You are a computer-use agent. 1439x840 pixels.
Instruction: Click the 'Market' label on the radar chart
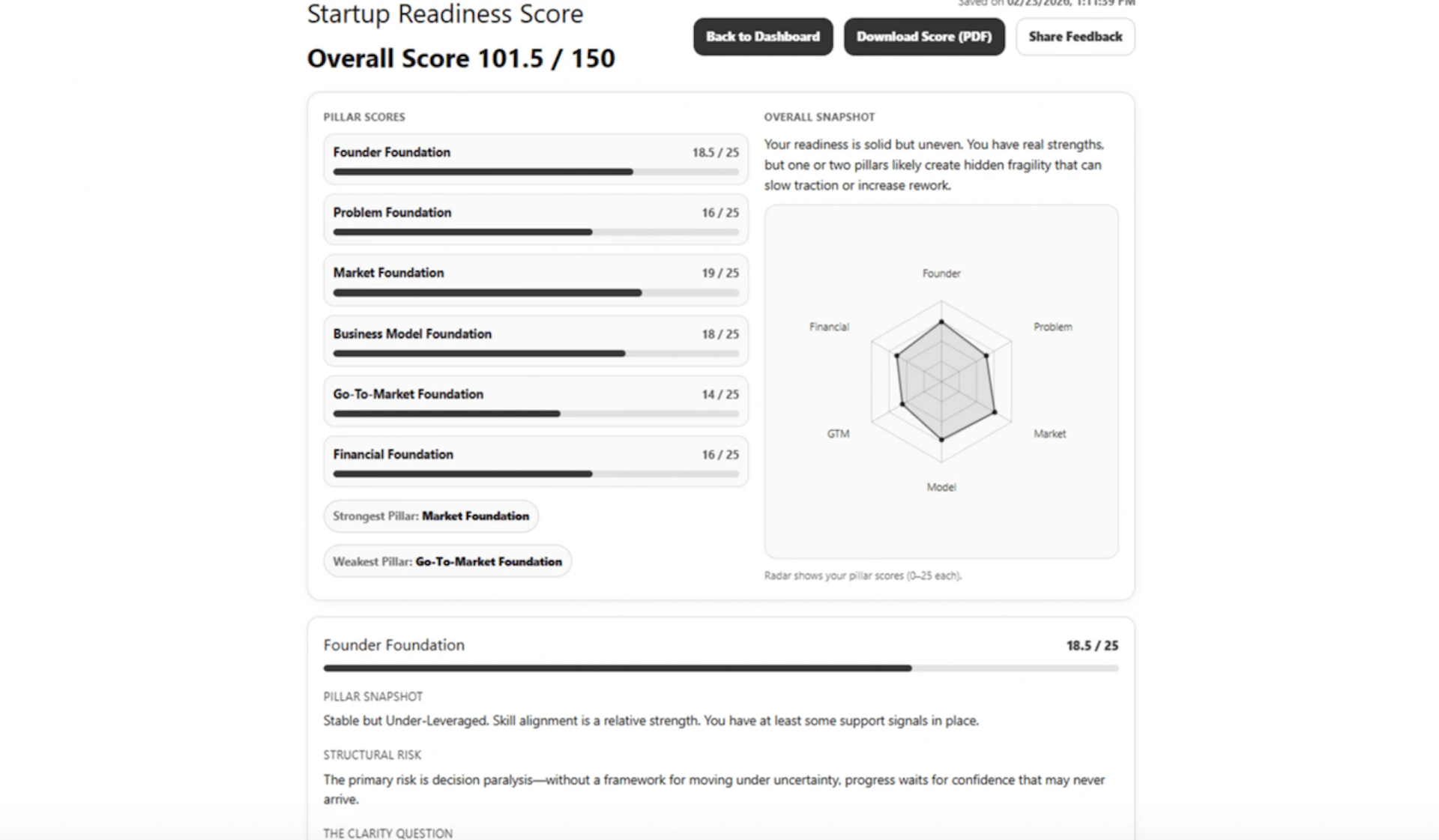(1049, 434)
